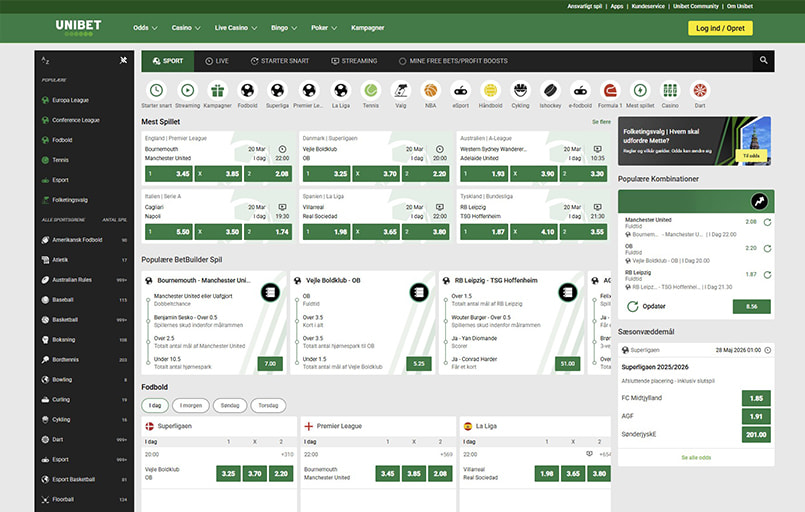
Task: Click the search magnifier icon
Action: tap(764, 61)
